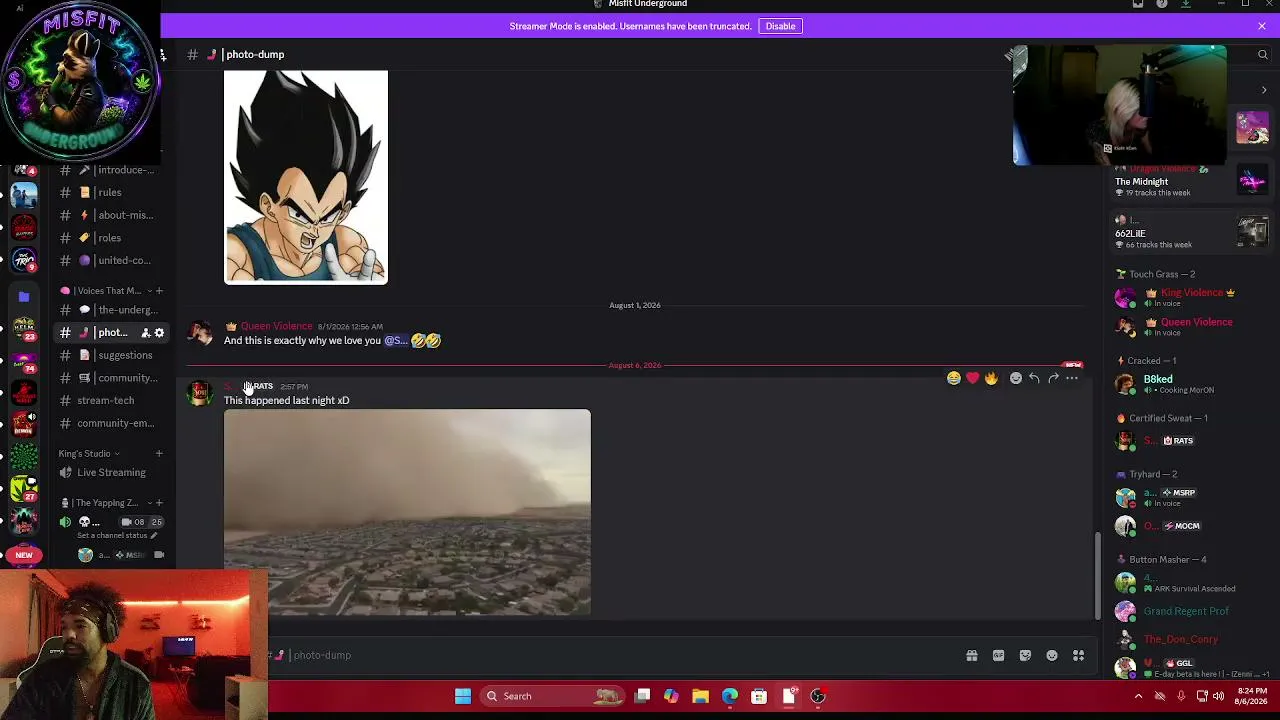Open the green cannabis server with 27 badge

pyautogui.click(x=24, y=488)
